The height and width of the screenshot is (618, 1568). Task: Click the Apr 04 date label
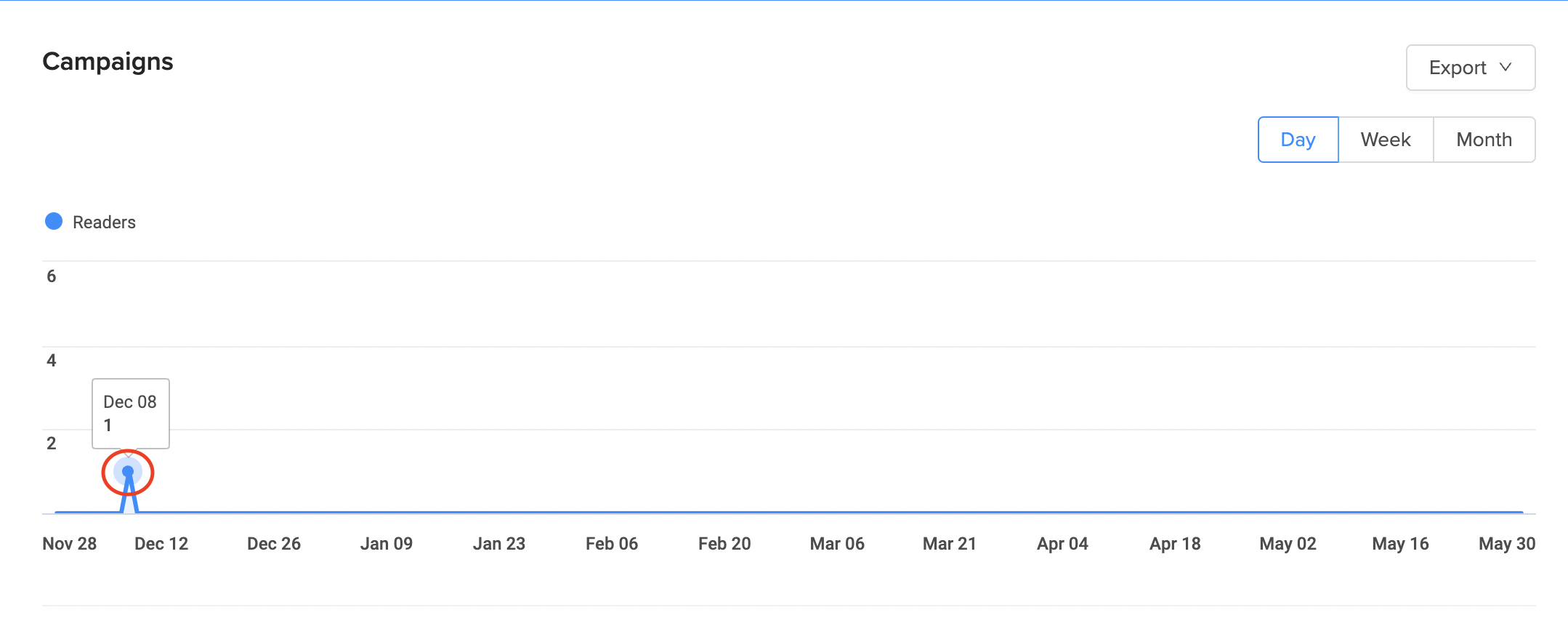1062,544
